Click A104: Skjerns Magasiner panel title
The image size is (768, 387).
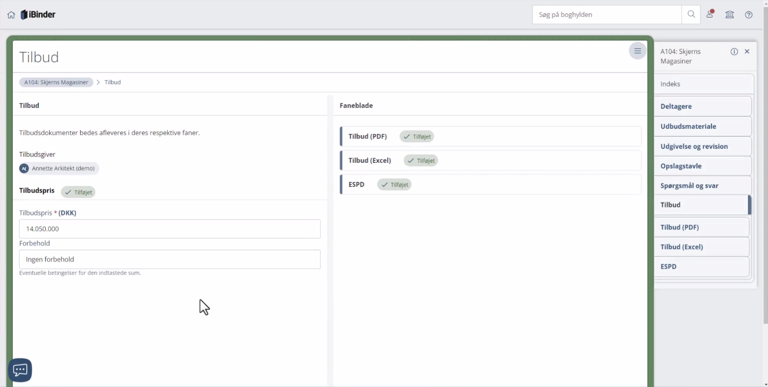click(680, 56)
